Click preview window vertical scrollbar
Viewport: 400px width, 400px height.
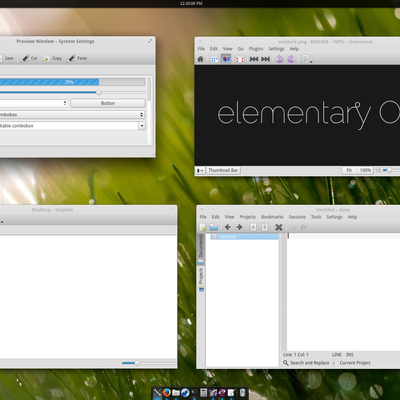tap(149, 89)
